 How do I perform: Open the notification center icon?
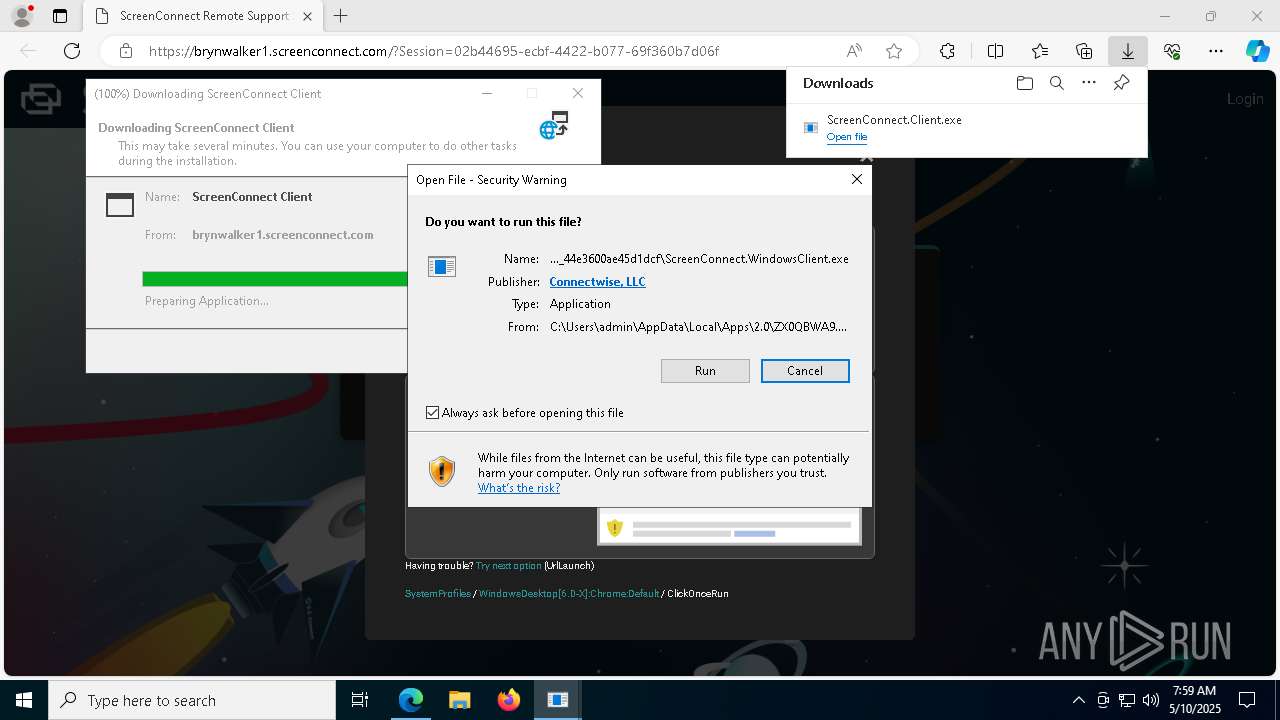click(1247, 700)
